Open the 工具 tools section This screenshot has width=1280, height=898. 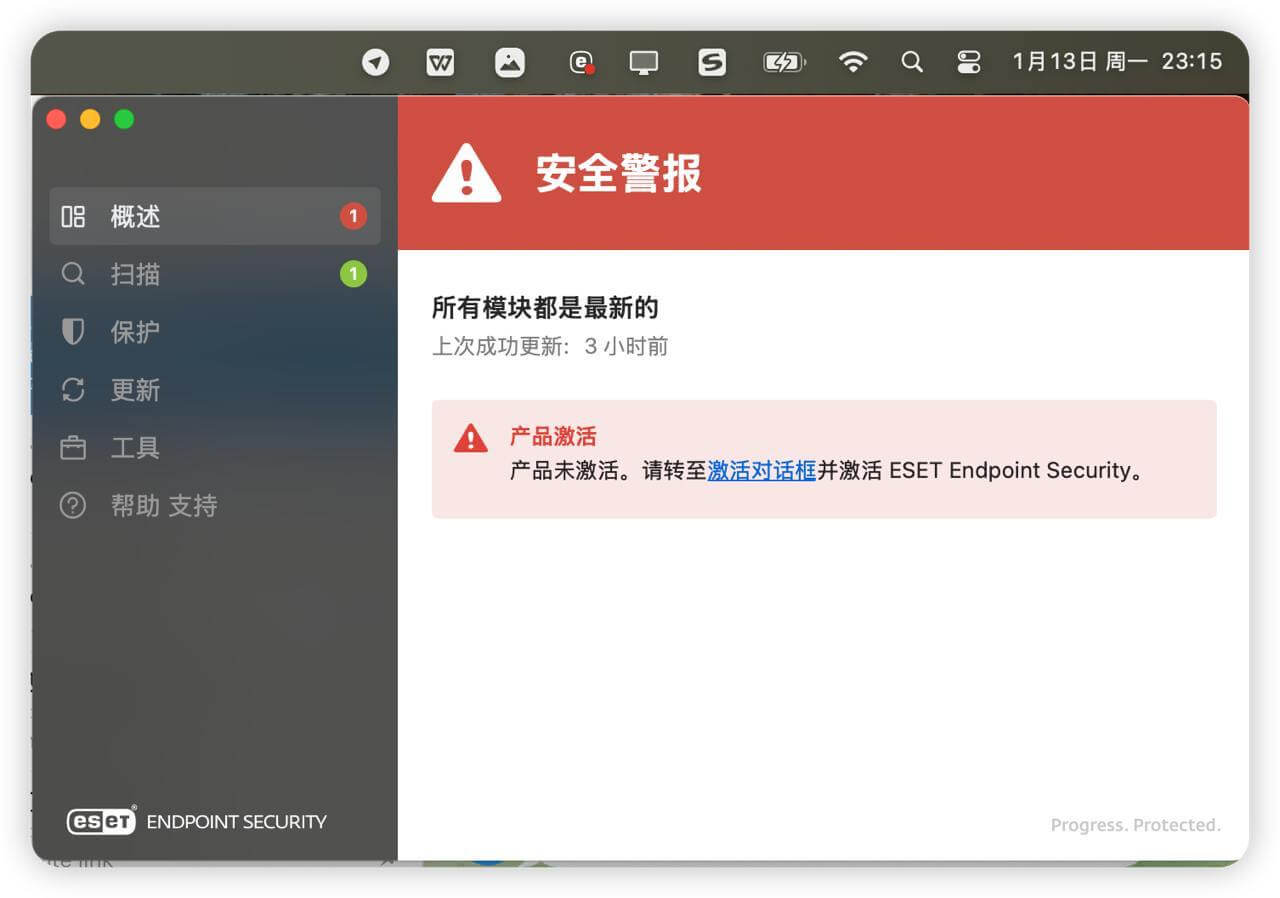[215, 448]
